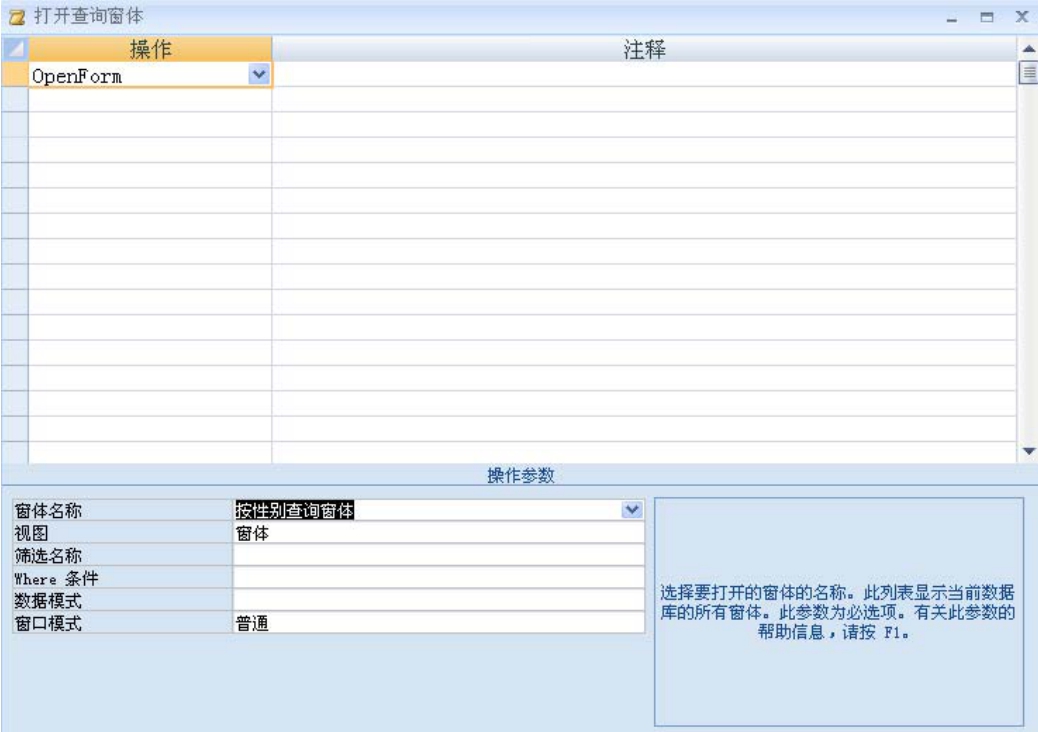The width and height of the screenshot is (1038, 732).
Task: Click the Where 条件 input field
Action: pyautogui.click(x=438, y=578)
